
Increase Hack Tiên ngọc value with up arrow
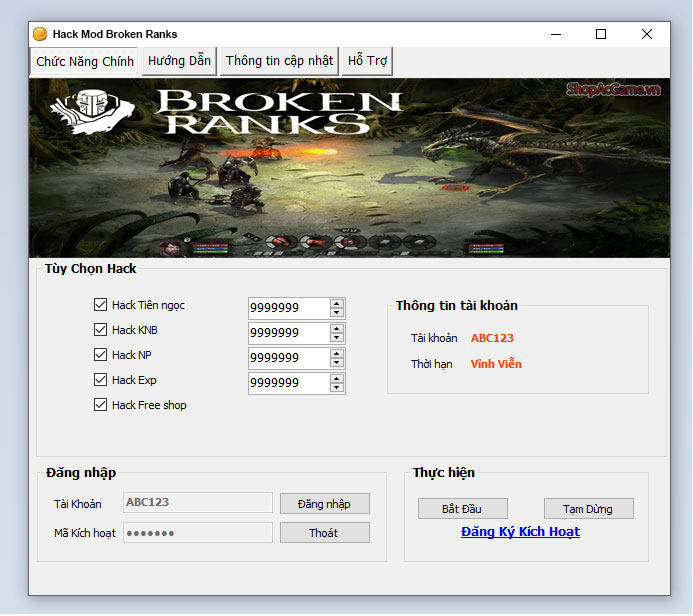pyautogui.click(x=337, y=304)
